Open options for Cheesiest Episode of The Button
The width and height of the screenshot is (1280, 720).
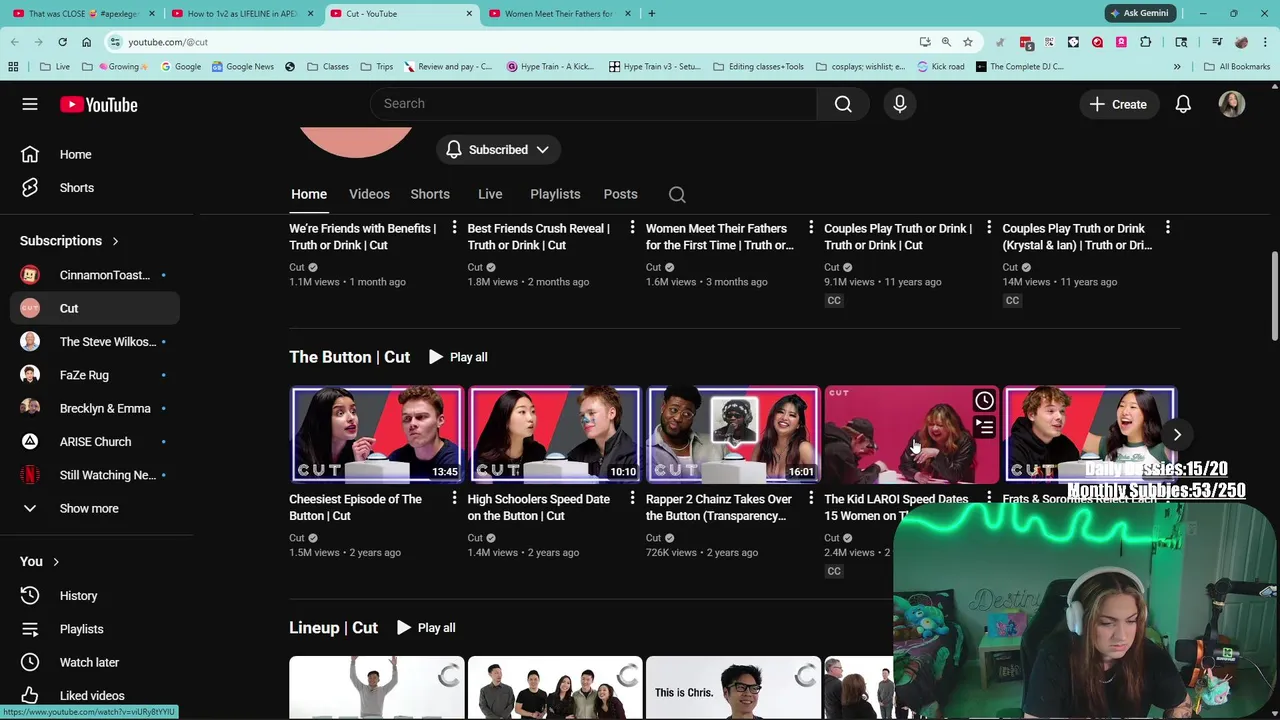pos(454,498)
